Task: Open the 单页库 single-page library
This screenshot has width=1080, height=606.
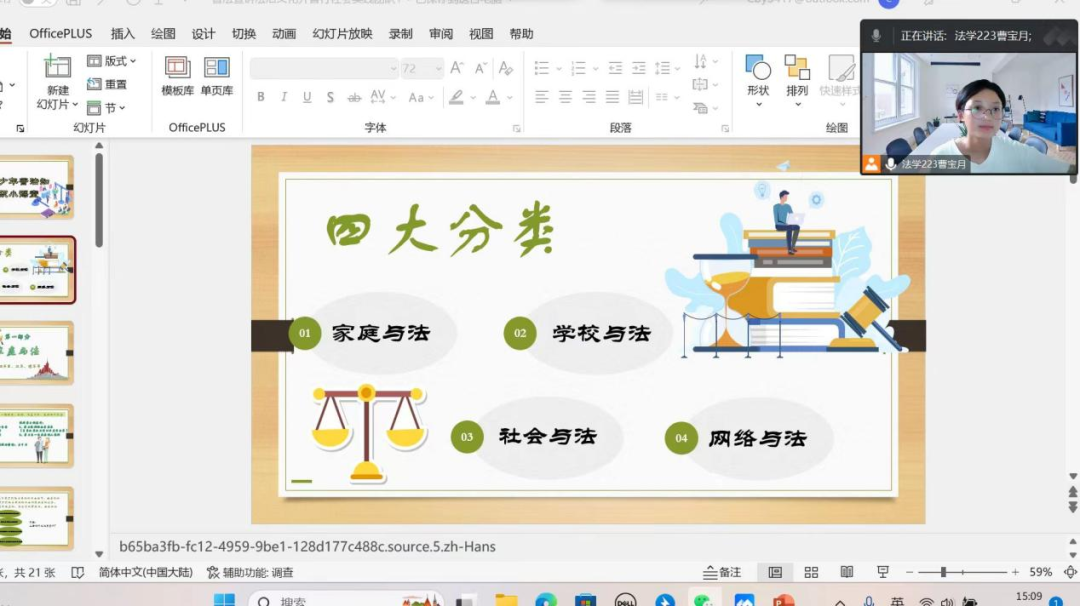Action: click(217, 76)
